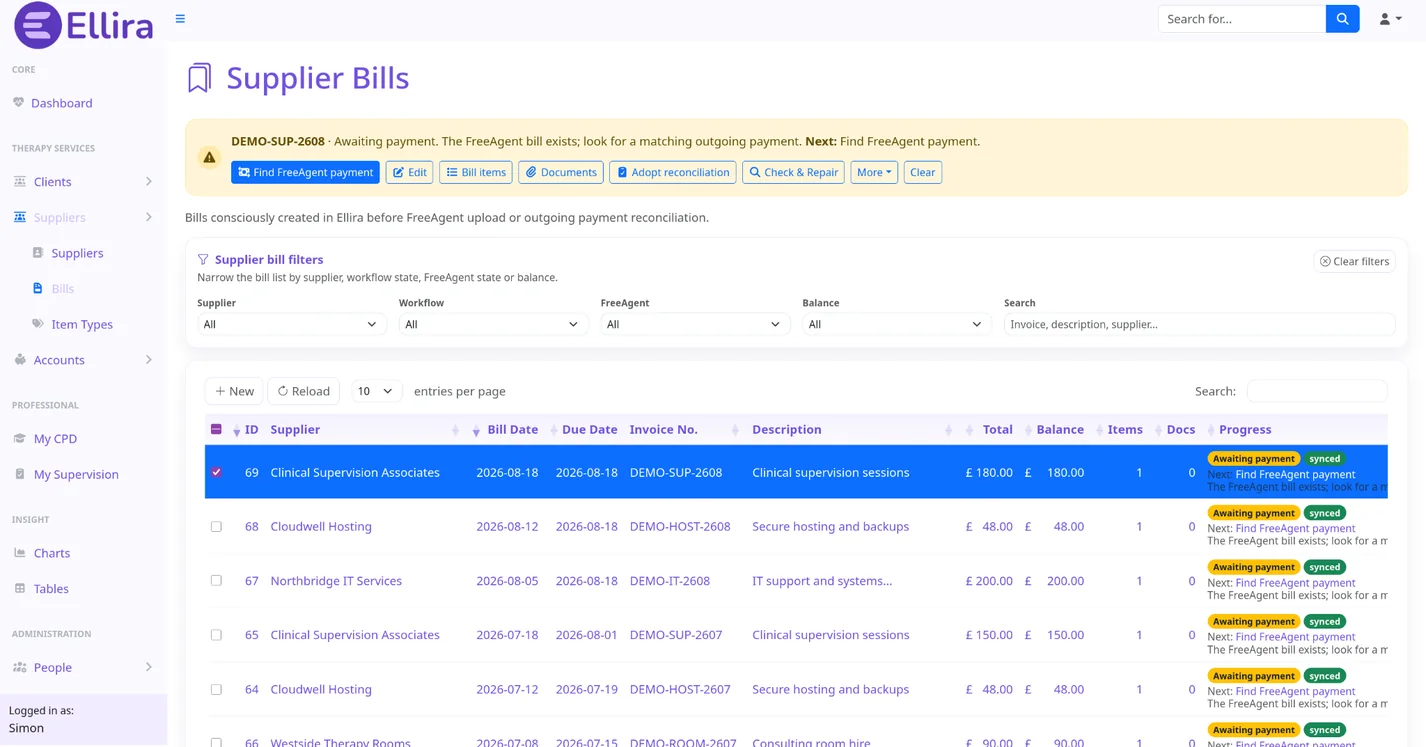This screenshot has height=747, width=1426.
Task: Click the Clients sidebar icon
Action: tap(19, 182)
